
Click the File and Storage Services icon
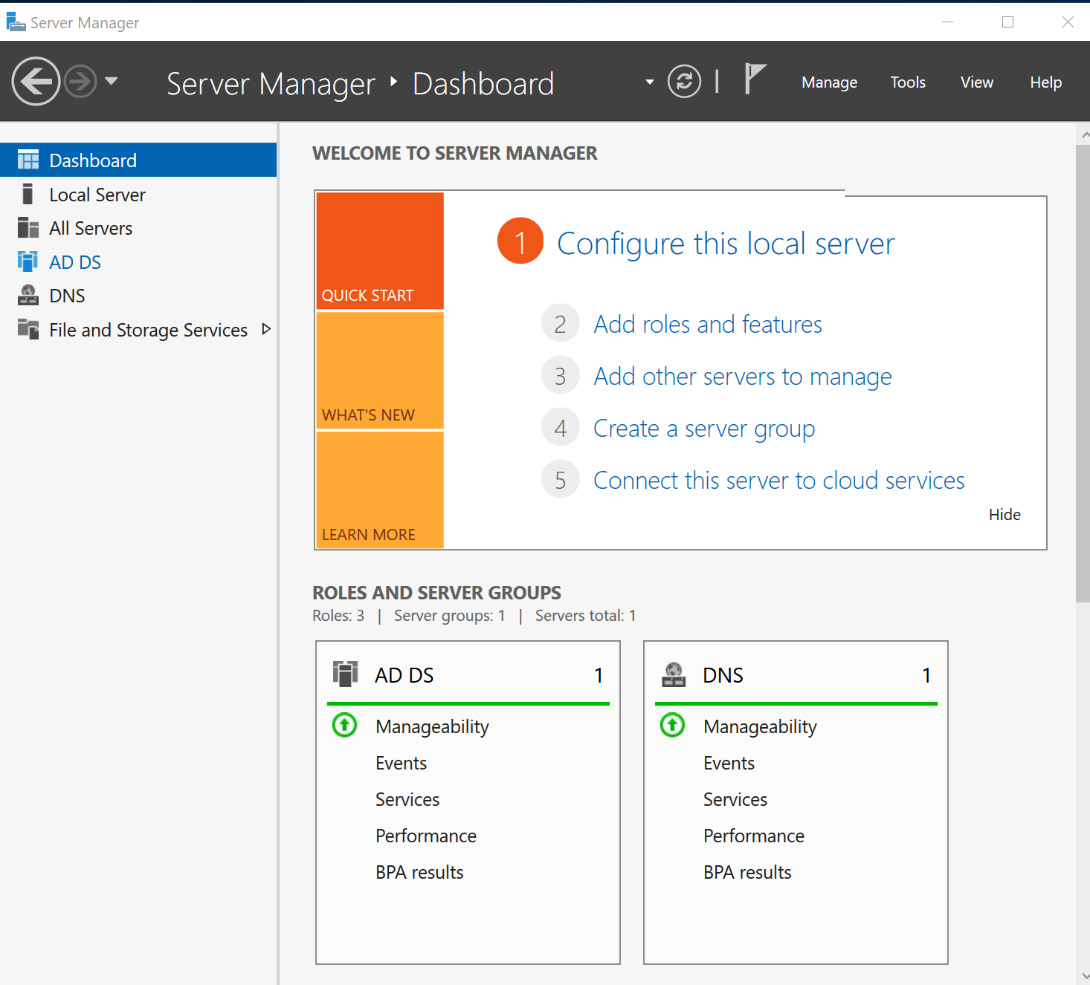pyautogui.click(x=28, y=329)
